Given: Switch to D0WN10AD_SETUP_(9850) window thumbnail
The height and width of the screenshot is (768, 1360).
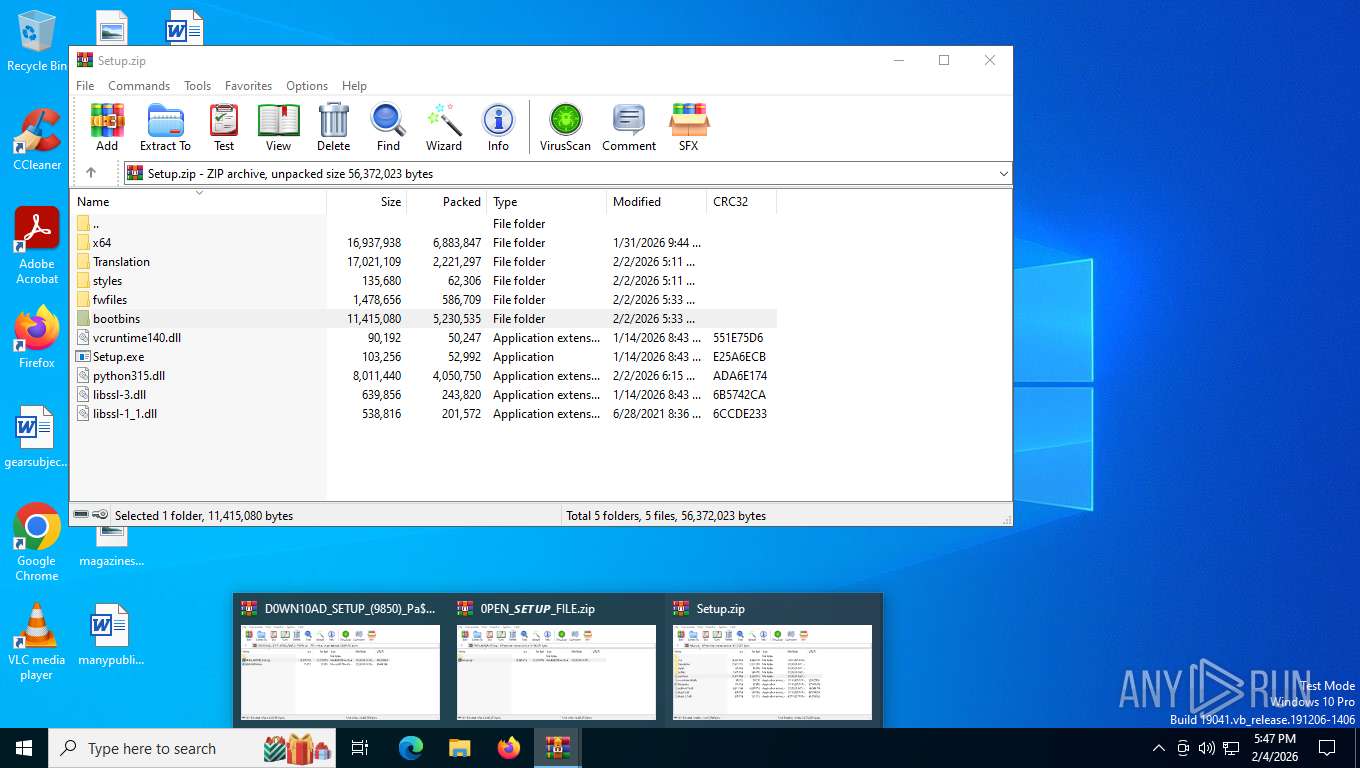Looking at the screenshot, I should pyautogui.click(x=340, y=661).
